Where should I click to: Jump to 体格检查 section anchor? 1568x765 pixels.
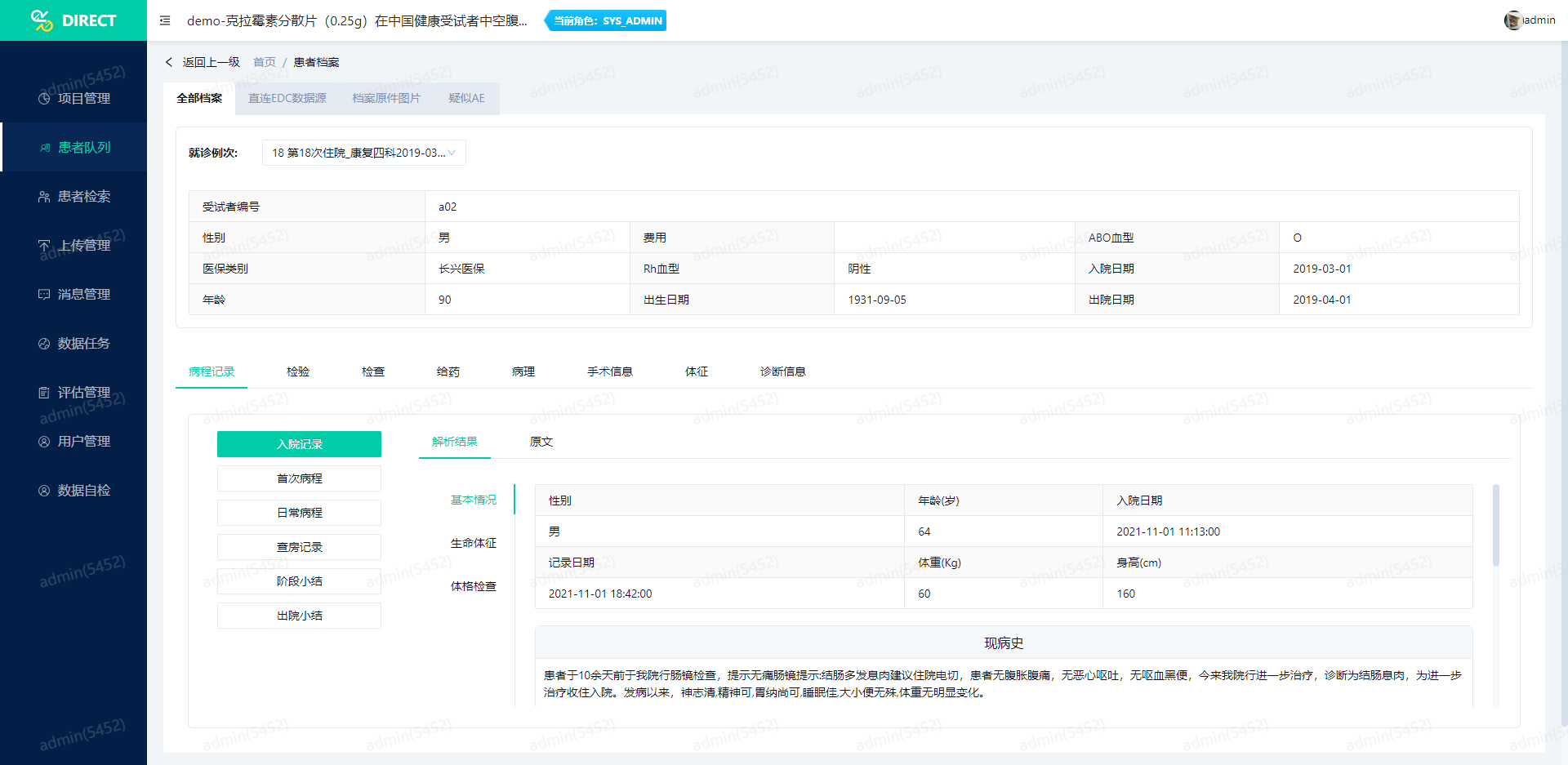[474, 586]
